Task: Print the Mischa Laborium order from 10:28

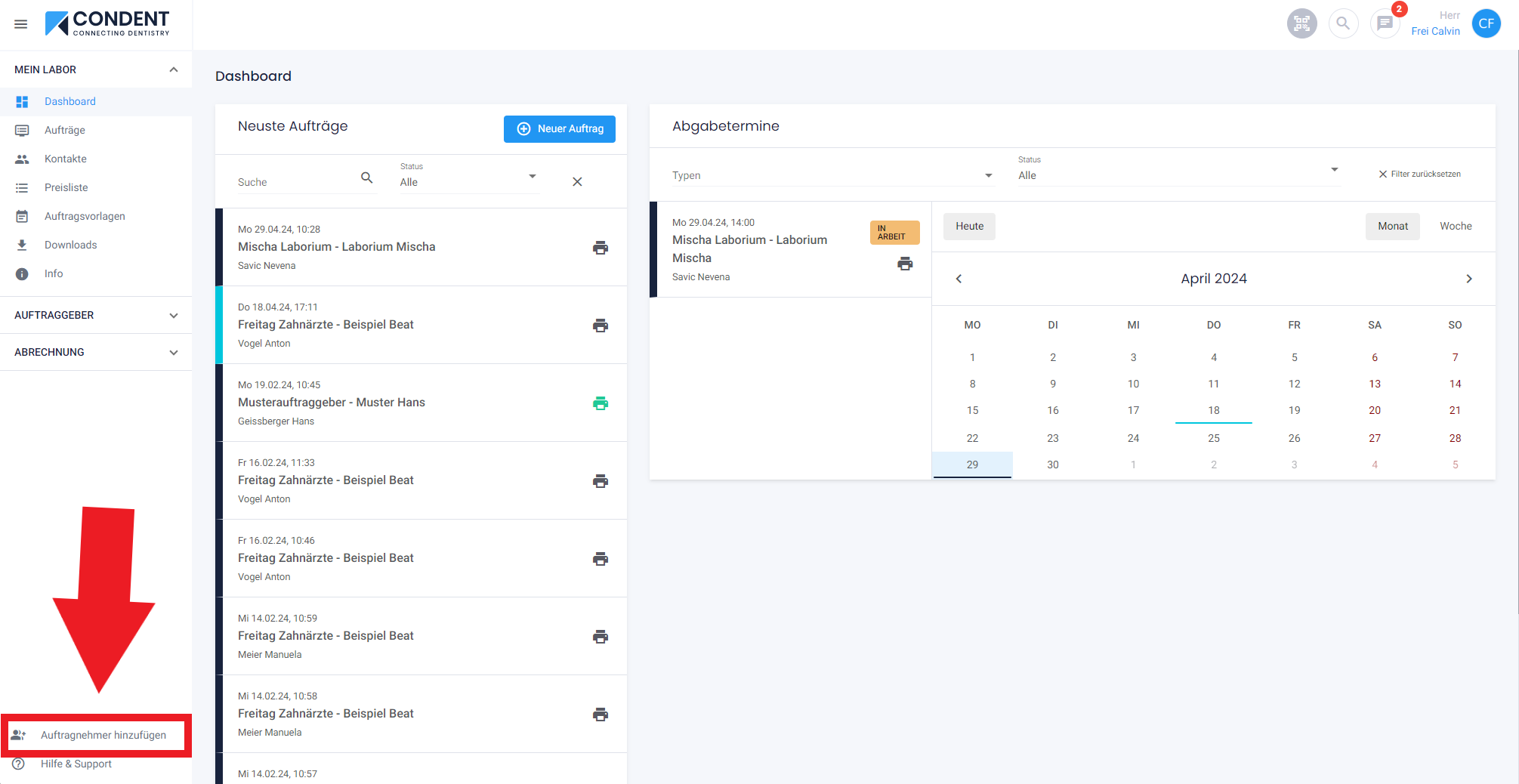Action: (600, 248)
